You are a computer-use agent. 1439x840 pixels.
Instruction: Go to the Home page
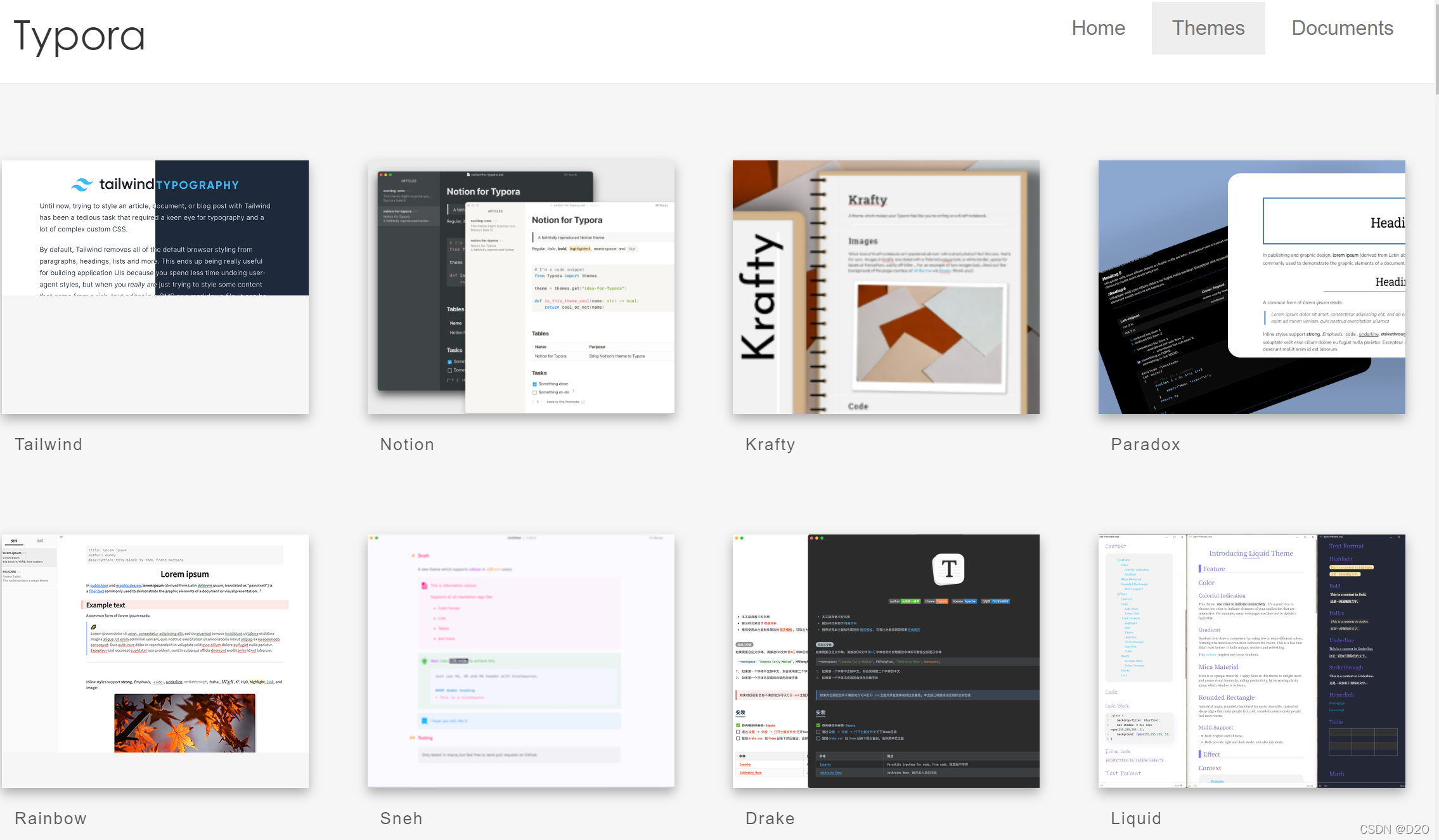click(x=1098, y=28)
